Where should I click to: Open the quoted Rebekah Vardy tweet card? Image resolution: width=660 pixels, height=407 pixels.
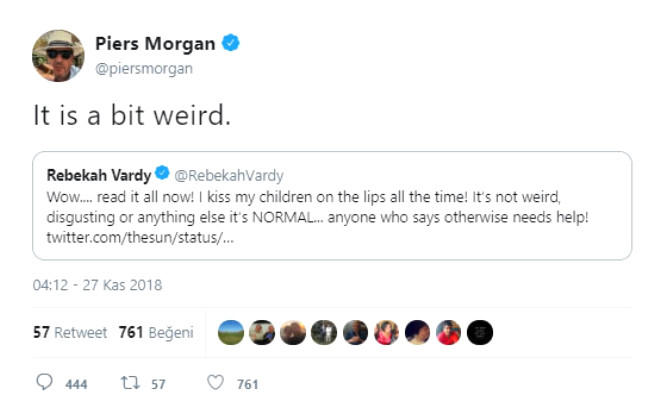331,206
